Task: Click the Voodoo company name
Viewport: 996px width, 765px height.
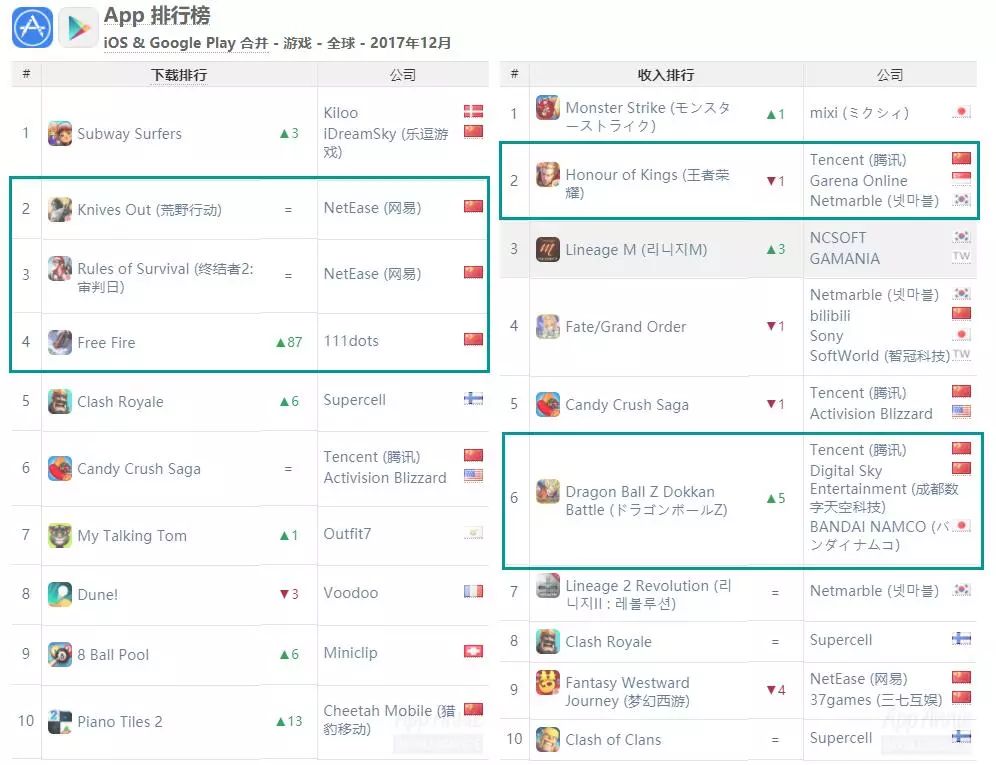Action: click(351, 593)
